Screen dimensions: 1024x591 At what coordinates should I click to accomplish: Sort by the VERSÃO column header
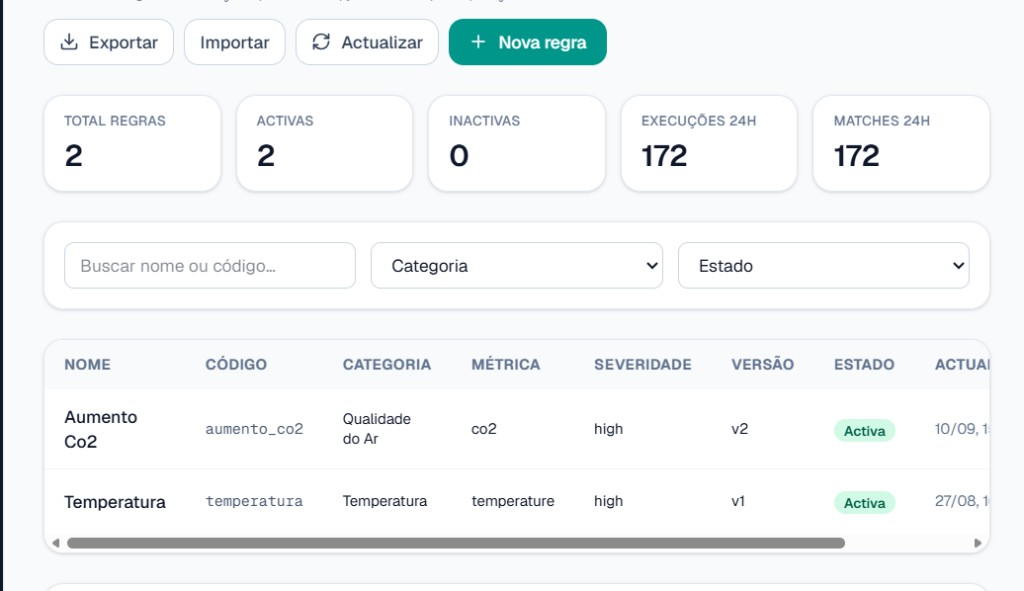762,364
